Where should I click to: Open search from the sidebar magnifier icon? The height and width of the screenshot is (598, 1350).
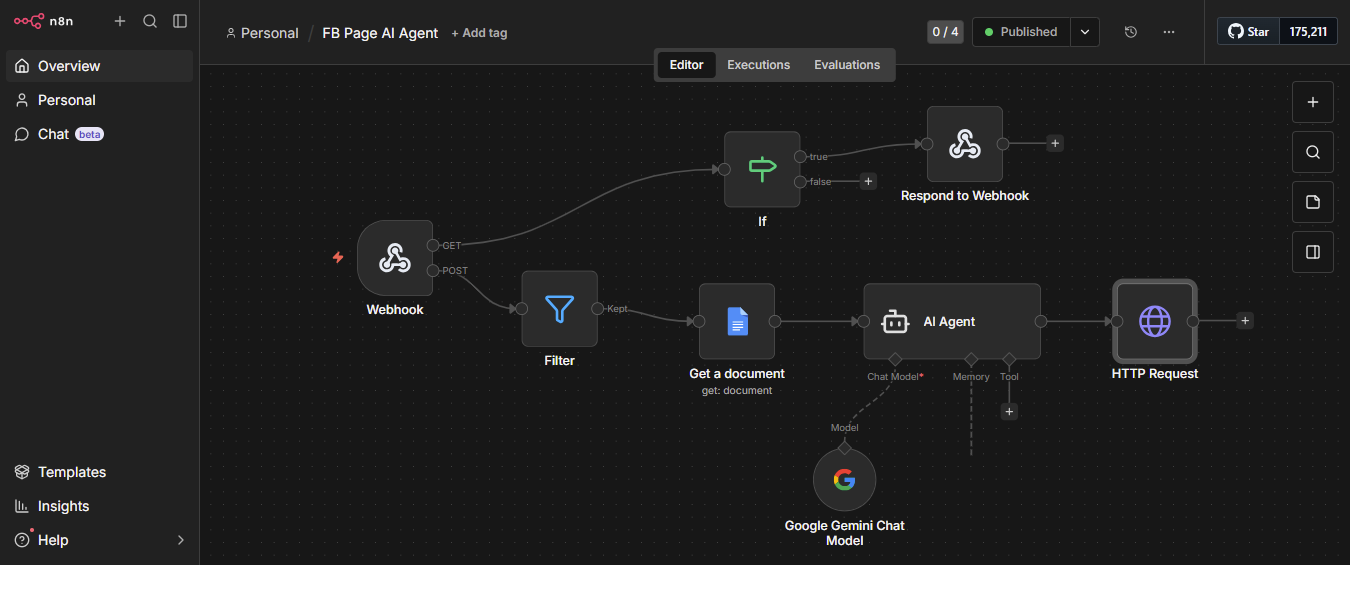(x=150, y=21)
